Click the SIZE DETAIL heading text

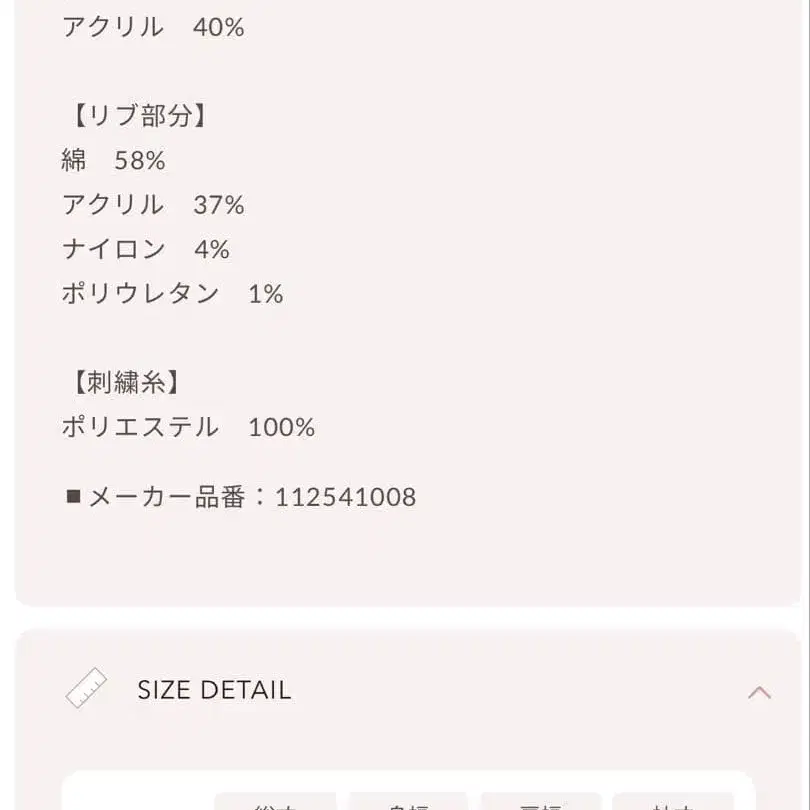pyautogui.click(x=213, y=688)
